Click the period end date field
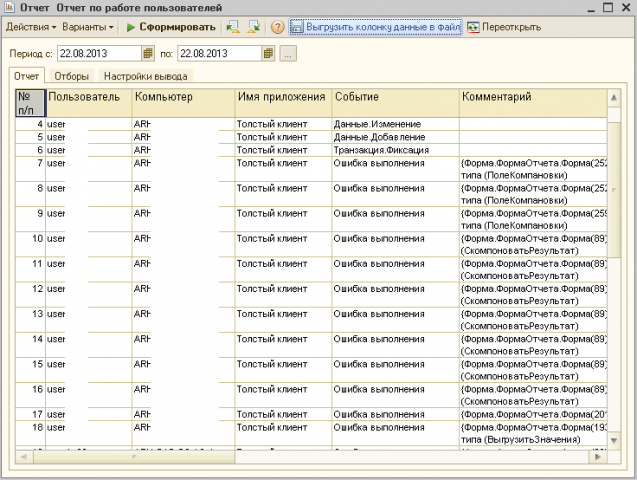This screenshot has width=637, height=480. pos(217,53)
